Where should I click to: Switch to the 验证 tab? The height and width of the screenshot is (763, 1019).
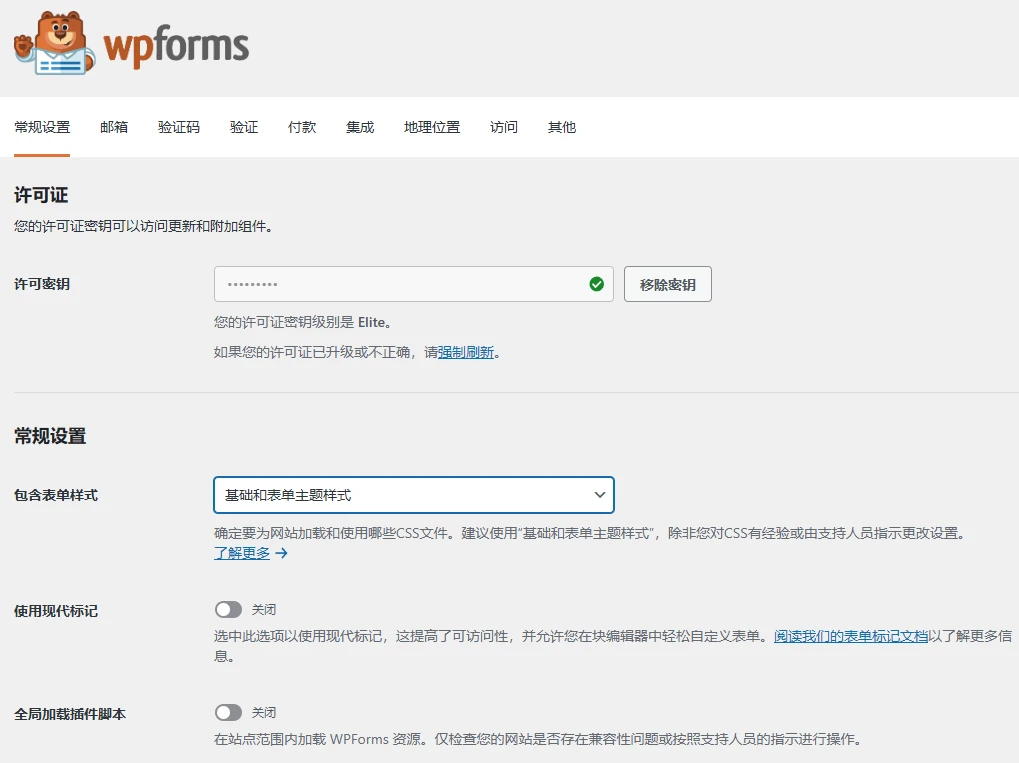click(242, 127)
